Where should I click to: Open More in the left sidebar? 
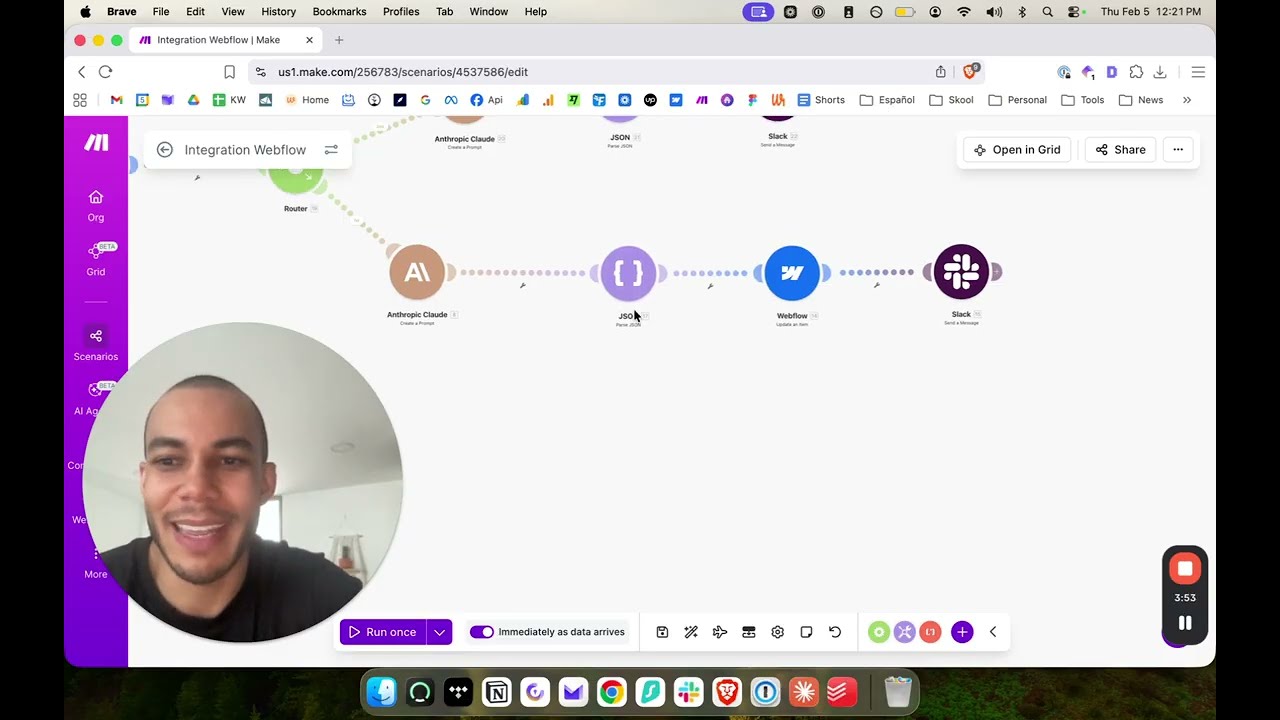(96, 563)
